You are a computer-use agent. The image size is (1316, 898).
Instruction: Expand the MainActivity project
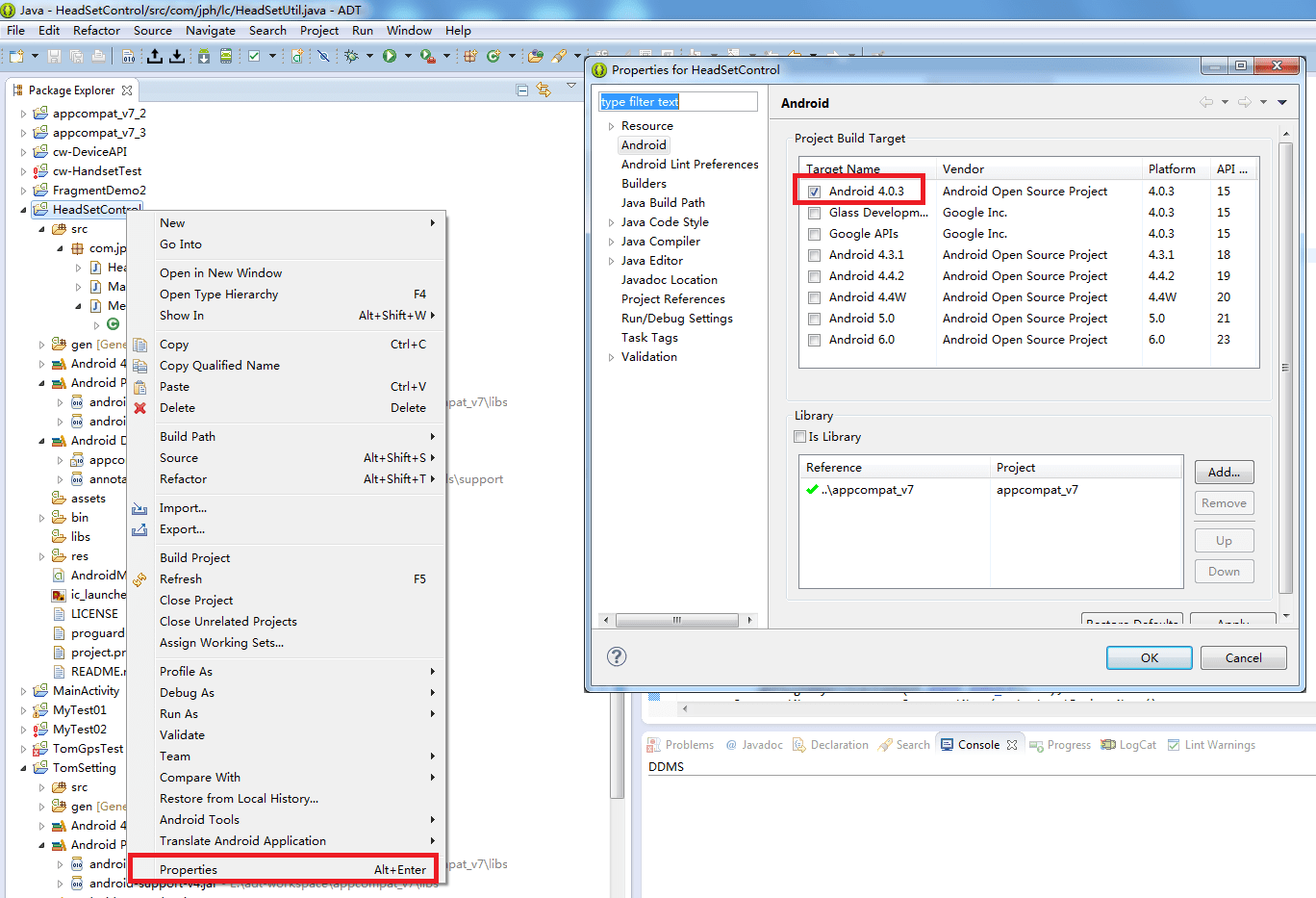pyautogui.click(x=24, y=691)
